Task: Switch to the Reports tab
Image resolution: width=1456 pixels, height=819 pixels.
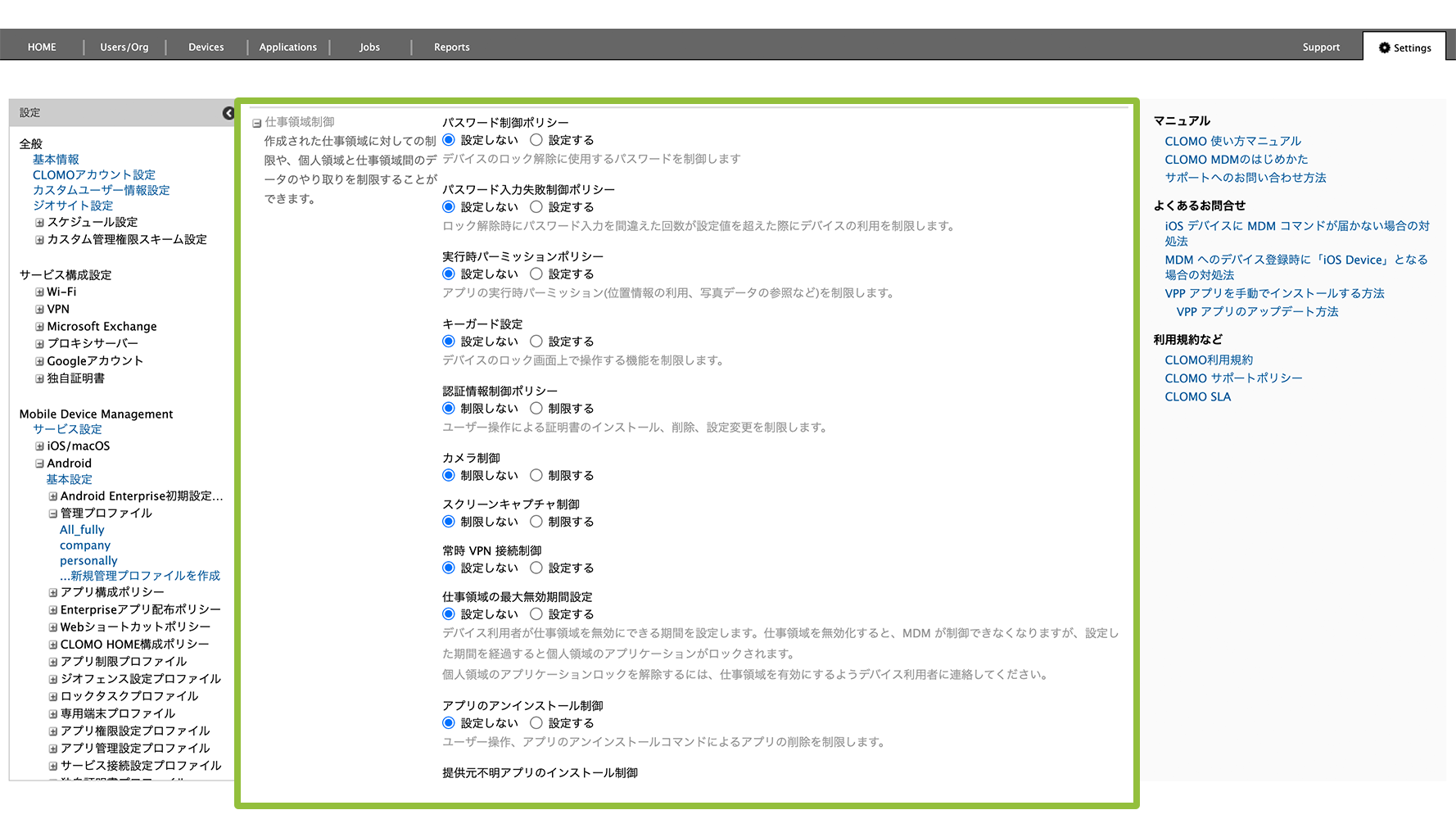Action: tap(451, 48)
